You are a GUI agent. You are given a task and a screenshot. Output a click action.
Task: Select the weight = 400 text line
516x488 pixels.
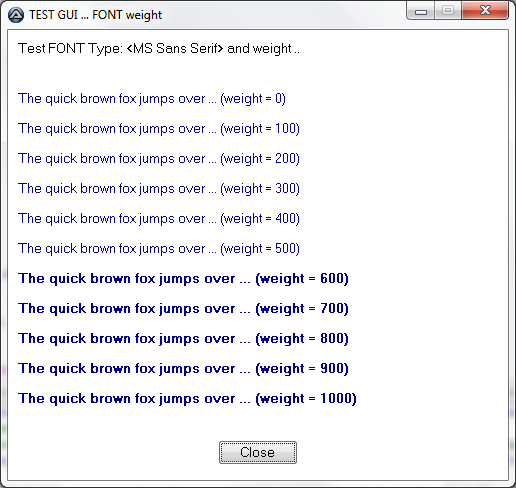click(159, 219)
